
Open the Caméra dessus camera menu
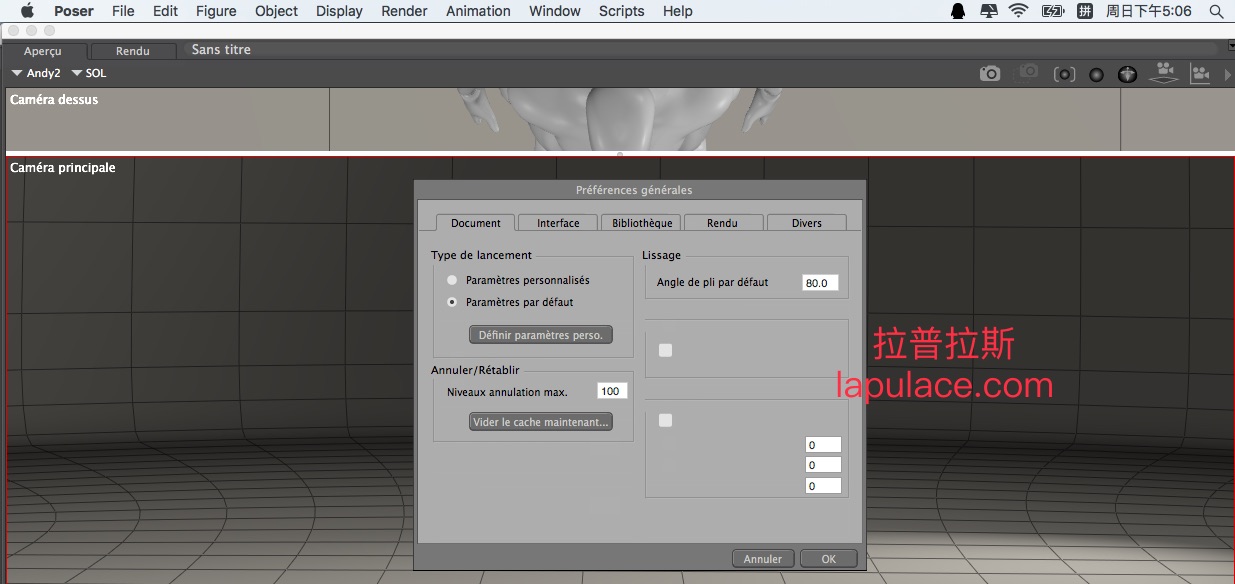[x=54, y=100]
